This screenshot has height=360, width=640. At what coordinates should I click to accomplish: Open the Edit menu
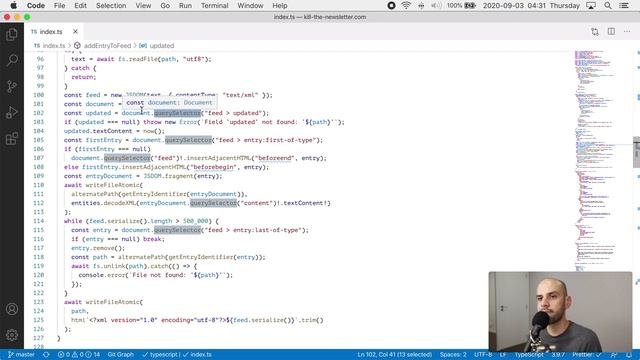tap(80, 5)
